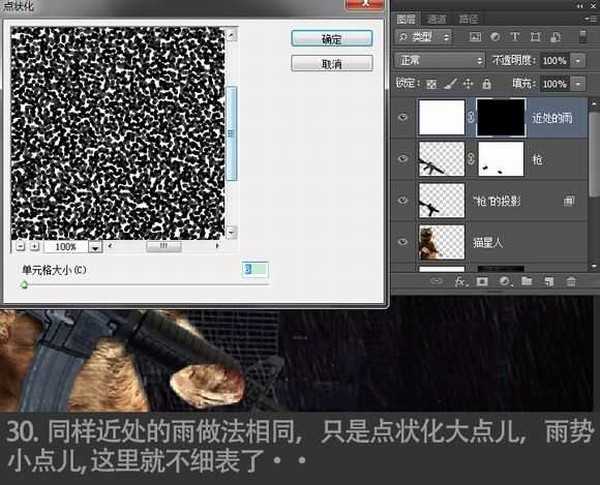Hide the 近处的雨 layer
Image resolution: width=600 pixels, height=485 pixels.
pyautogui.click(x=404, y=117)
